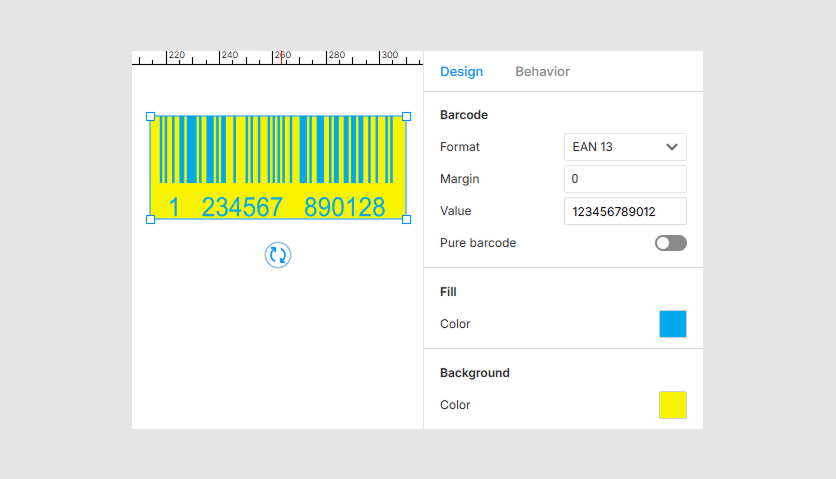Click the Pure barcode label text
Image resolution: width=836 pixels, height=479 pixels.
(478, 243)
